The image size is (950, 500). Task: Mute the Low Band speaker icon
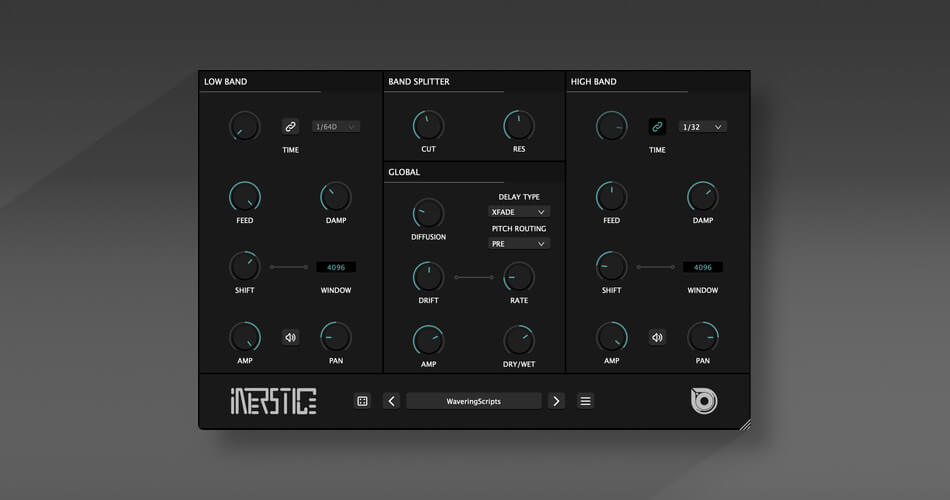coord(290,337)
